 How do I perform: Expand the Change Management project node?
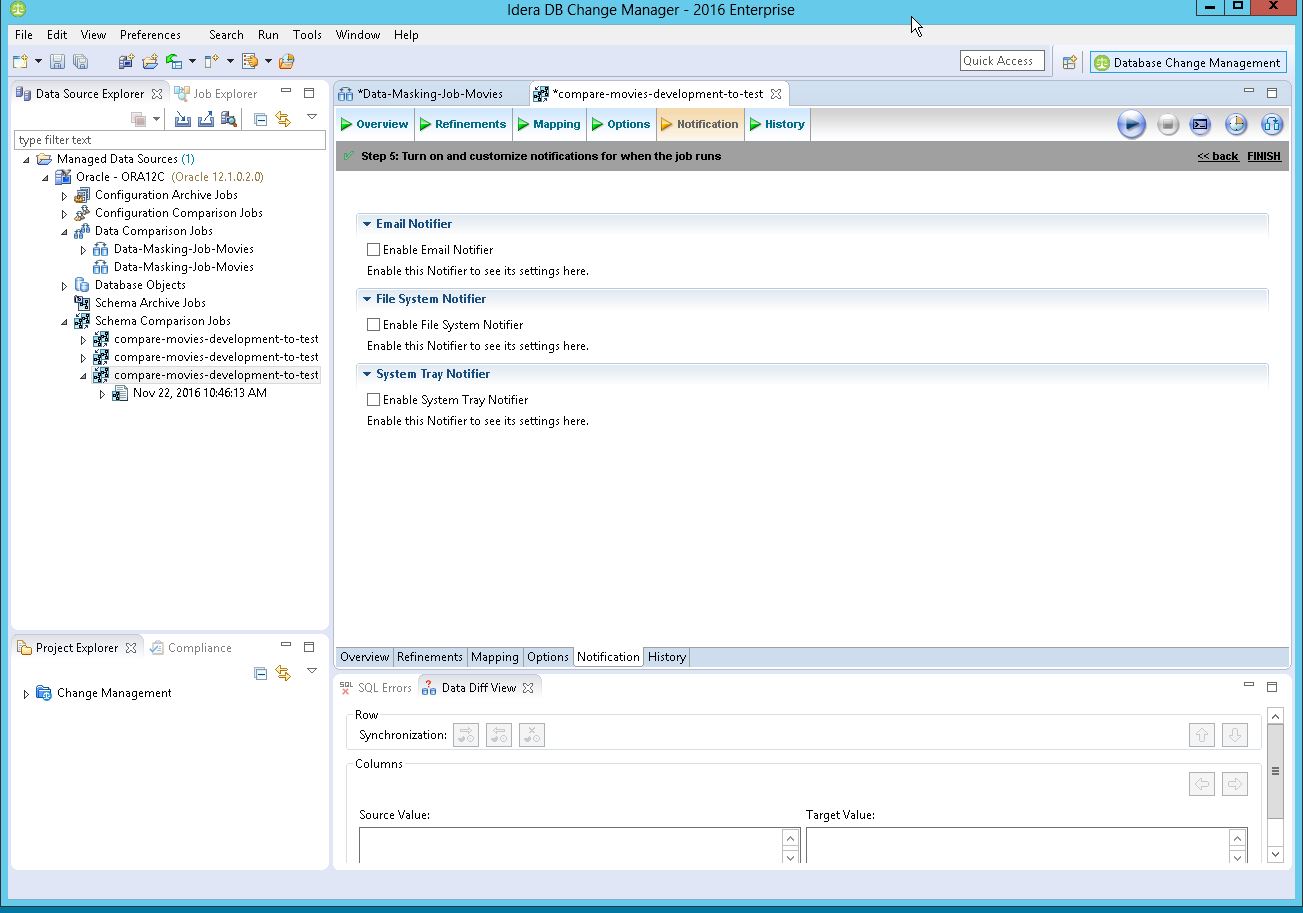[x=26, y=694]
